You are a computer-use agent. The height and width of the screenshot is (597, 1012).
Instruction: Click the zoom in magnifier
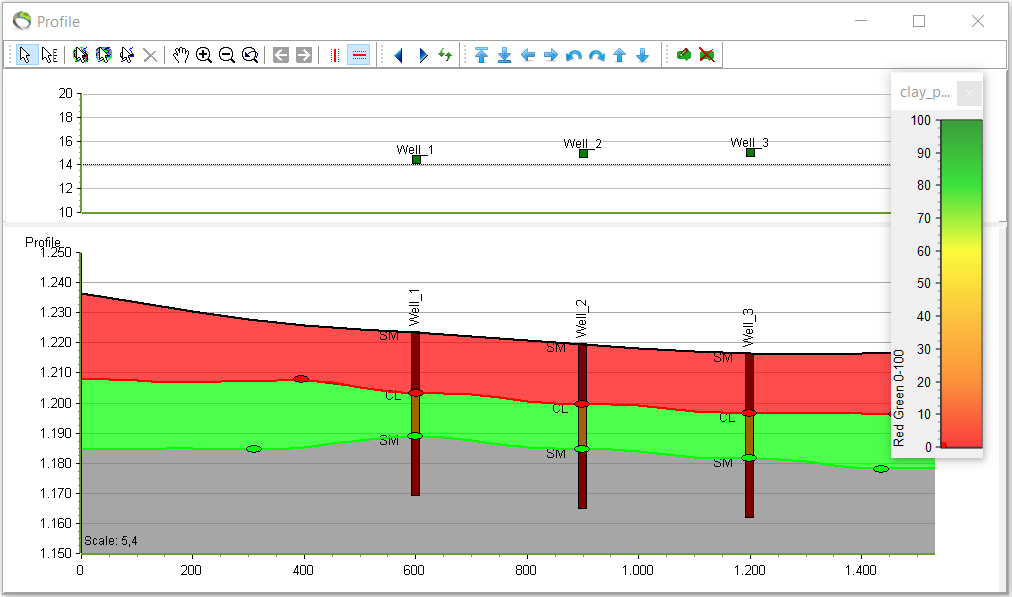204,55
